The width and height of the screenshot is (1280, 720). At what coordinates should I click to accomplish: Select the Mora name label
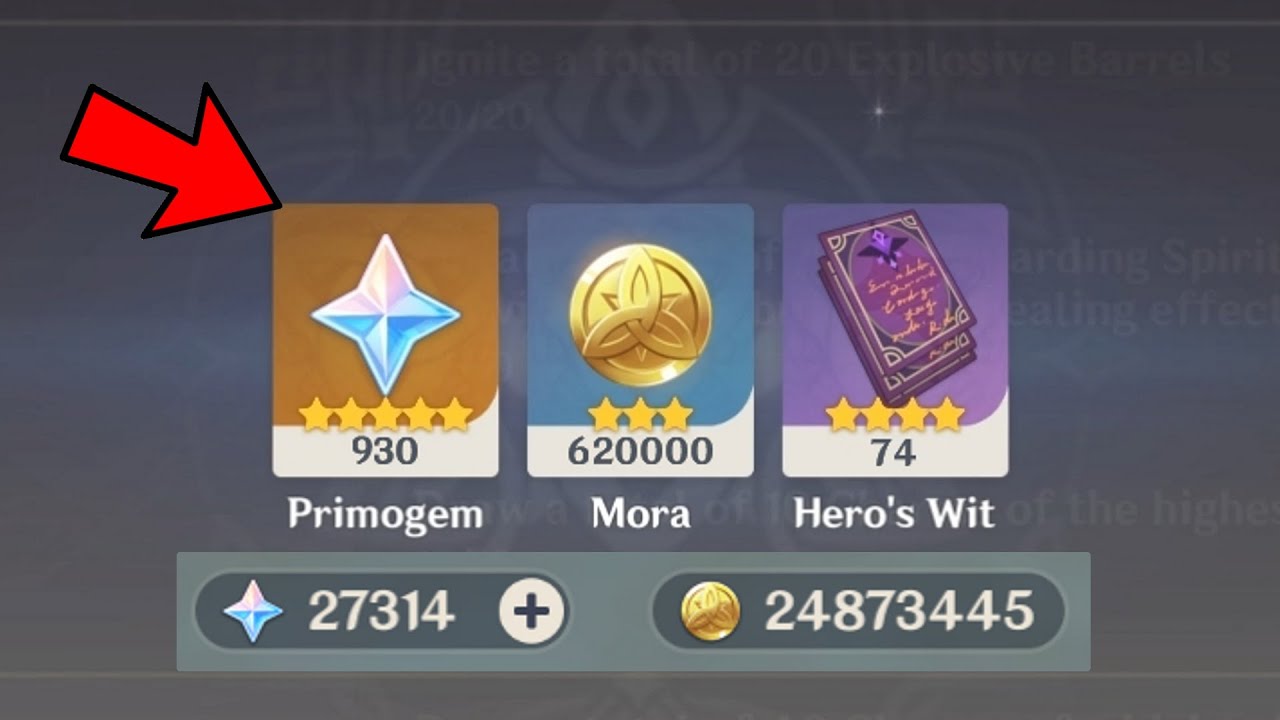pos(640,514)
